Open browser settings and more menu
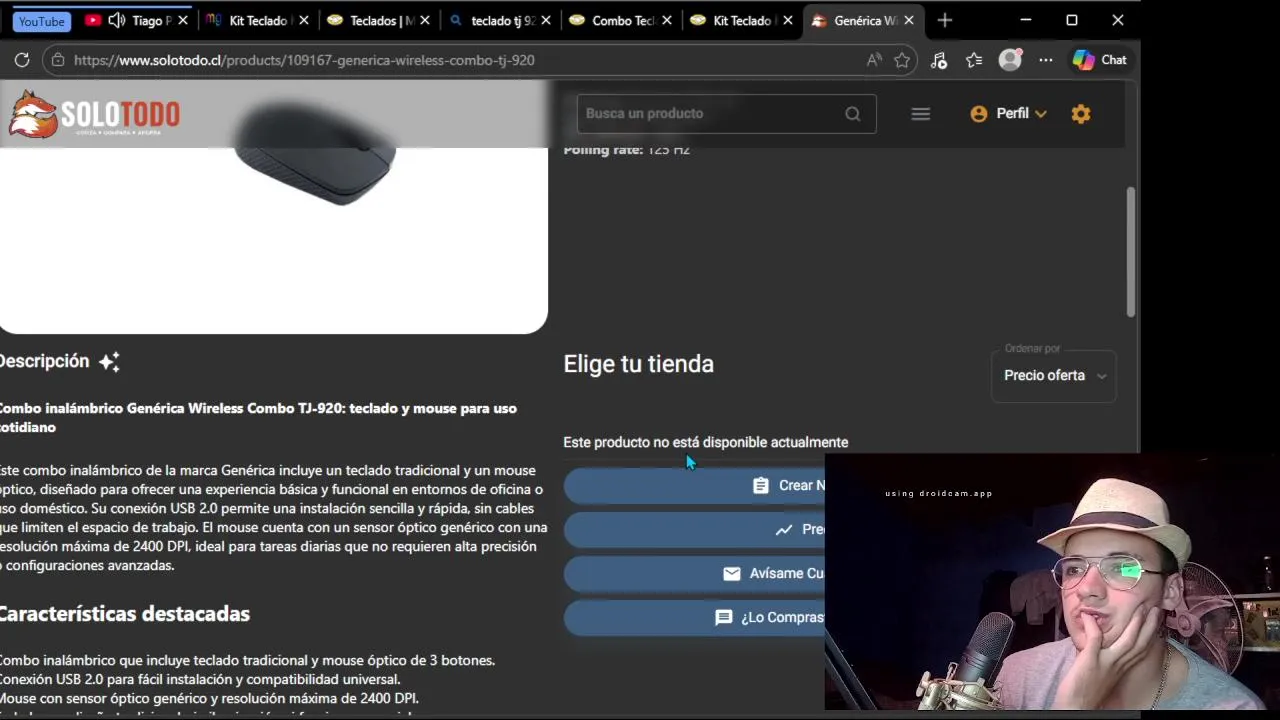The height and width of the screenshot is (720, 1280). click(1046, 60)
